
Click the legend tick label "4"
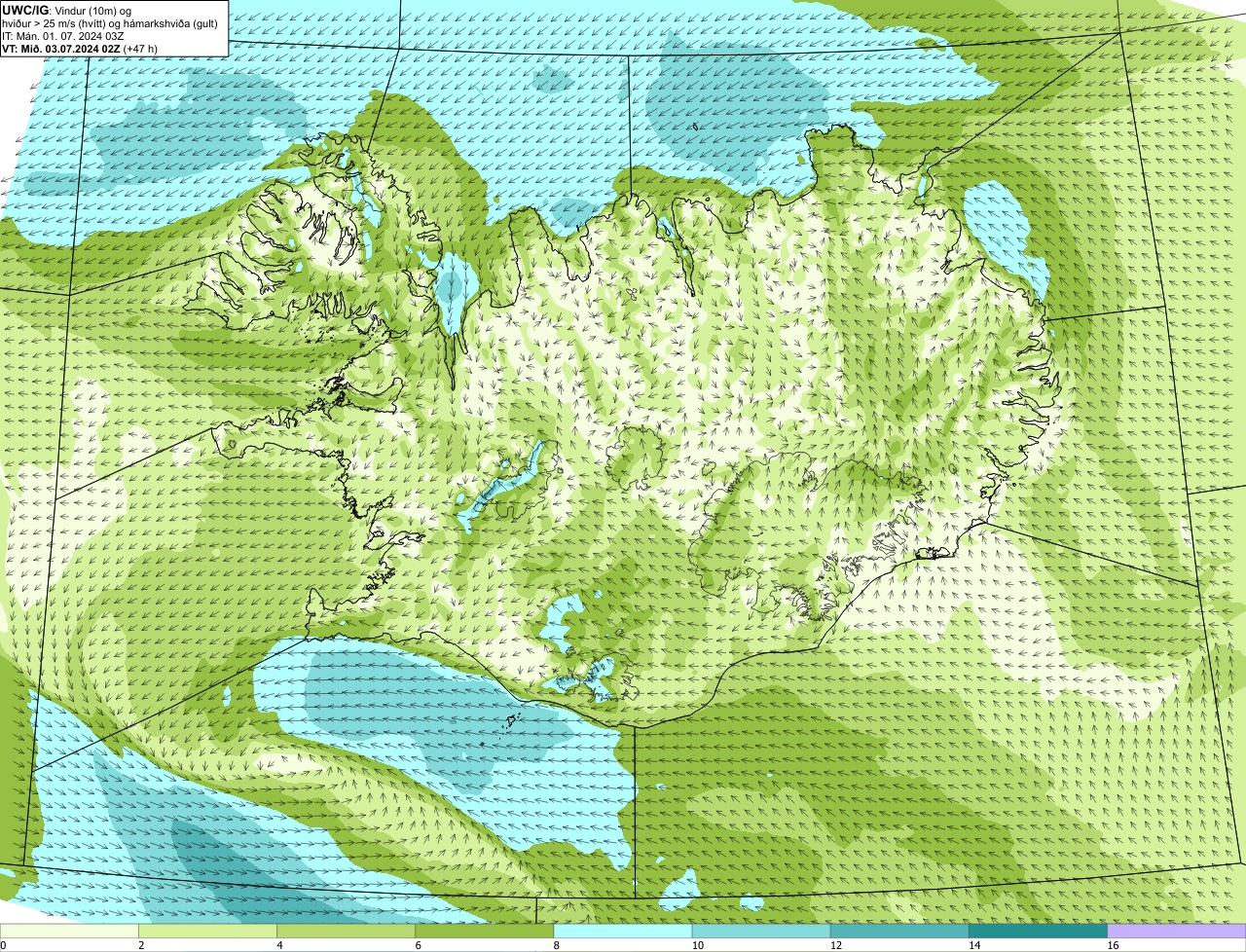click(279, 945)
